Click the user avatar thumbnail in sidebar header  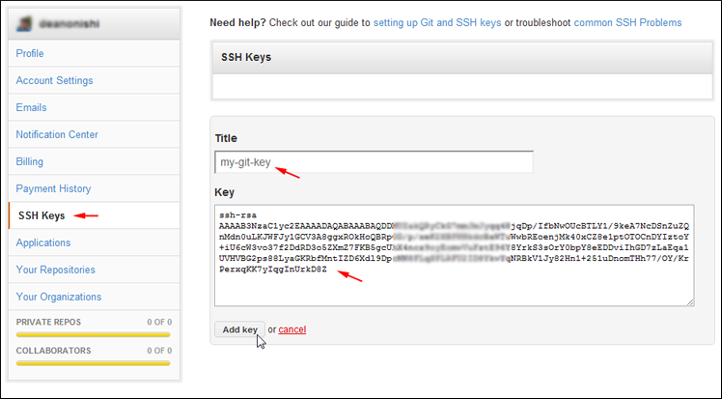pyautogui.click(x=24, y=24)
